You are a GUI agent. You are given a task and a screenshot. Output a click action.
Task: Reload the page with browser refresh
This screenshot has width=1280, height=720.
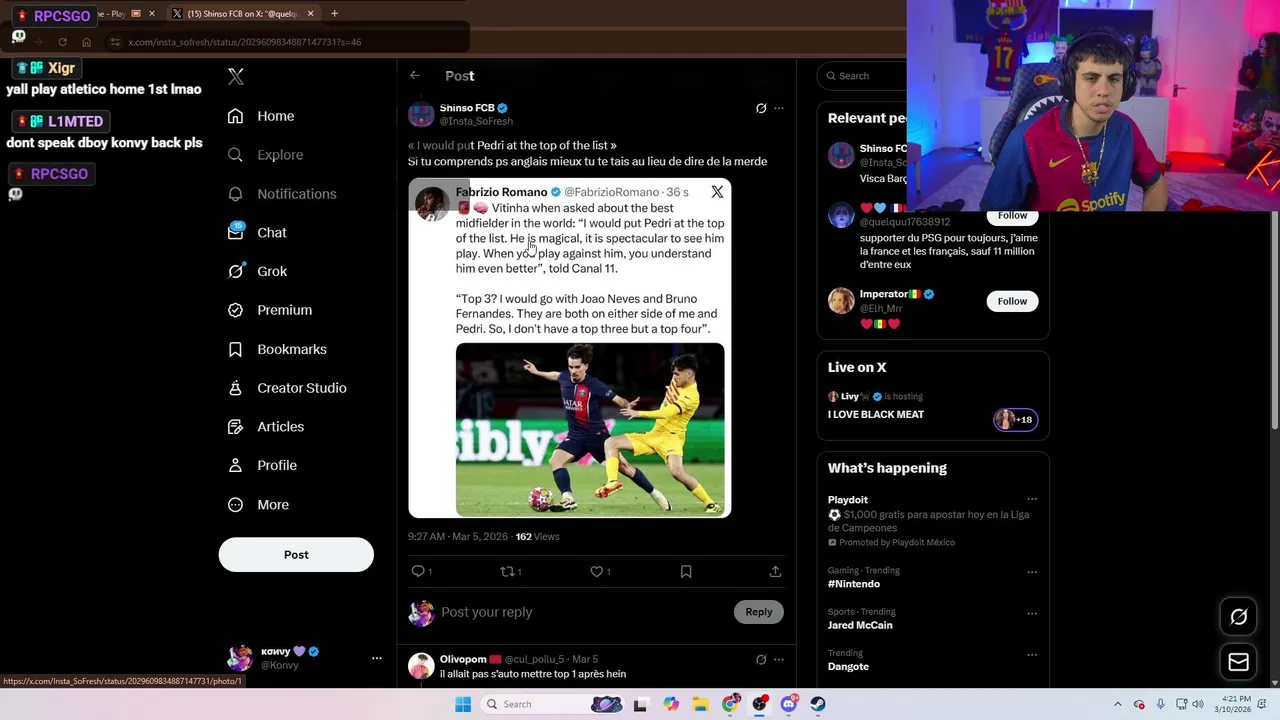(x=62, y=42)
